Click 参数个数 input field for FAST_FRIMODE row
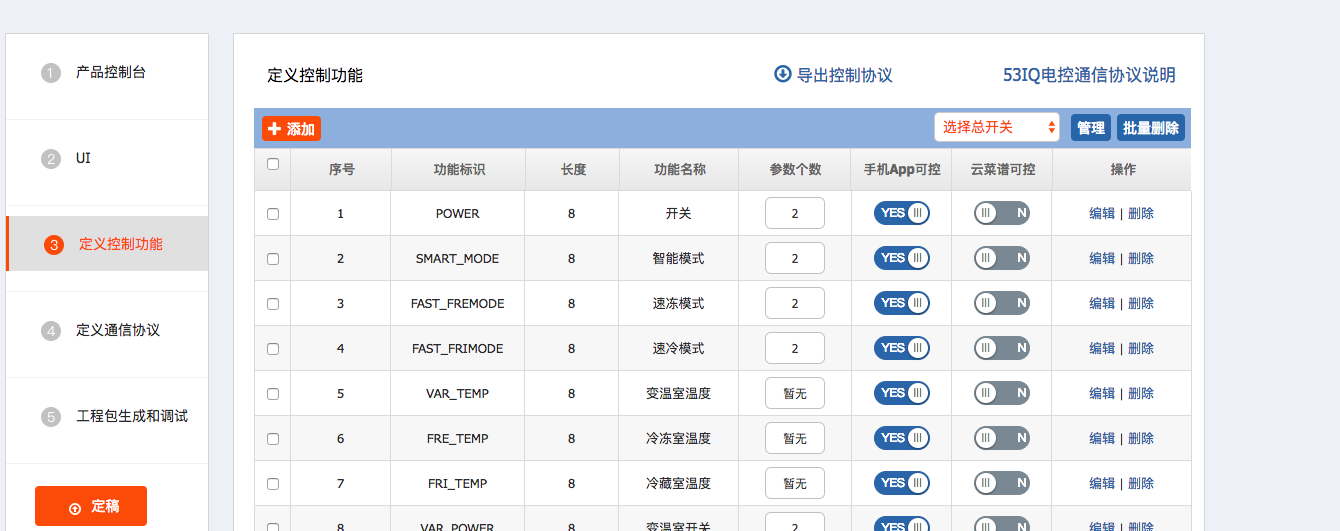 coord(794,349)
